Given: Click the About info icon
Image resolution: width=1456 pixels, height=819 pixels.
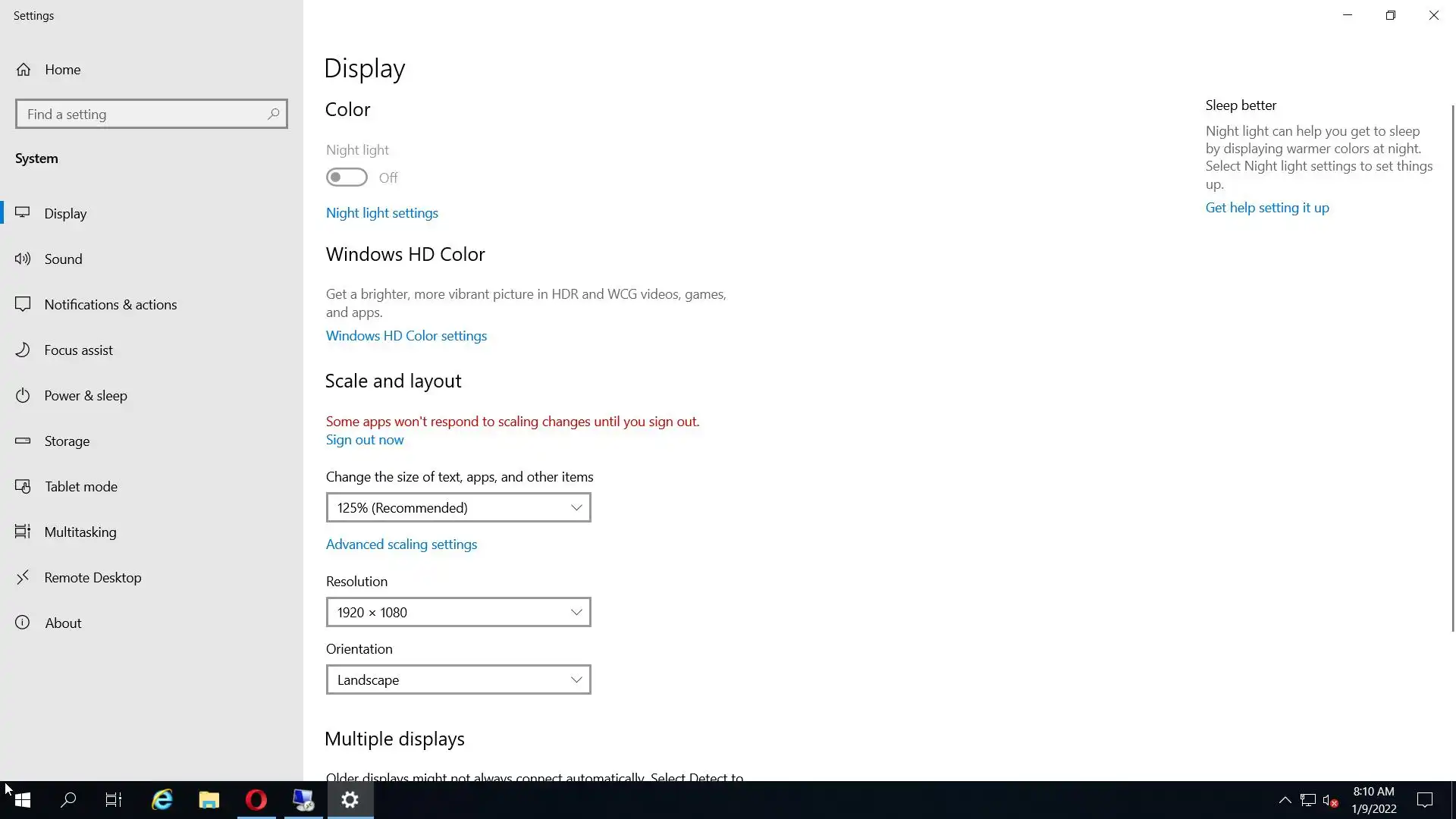Looking at the screenshot, I should click(x=23, y=623).
